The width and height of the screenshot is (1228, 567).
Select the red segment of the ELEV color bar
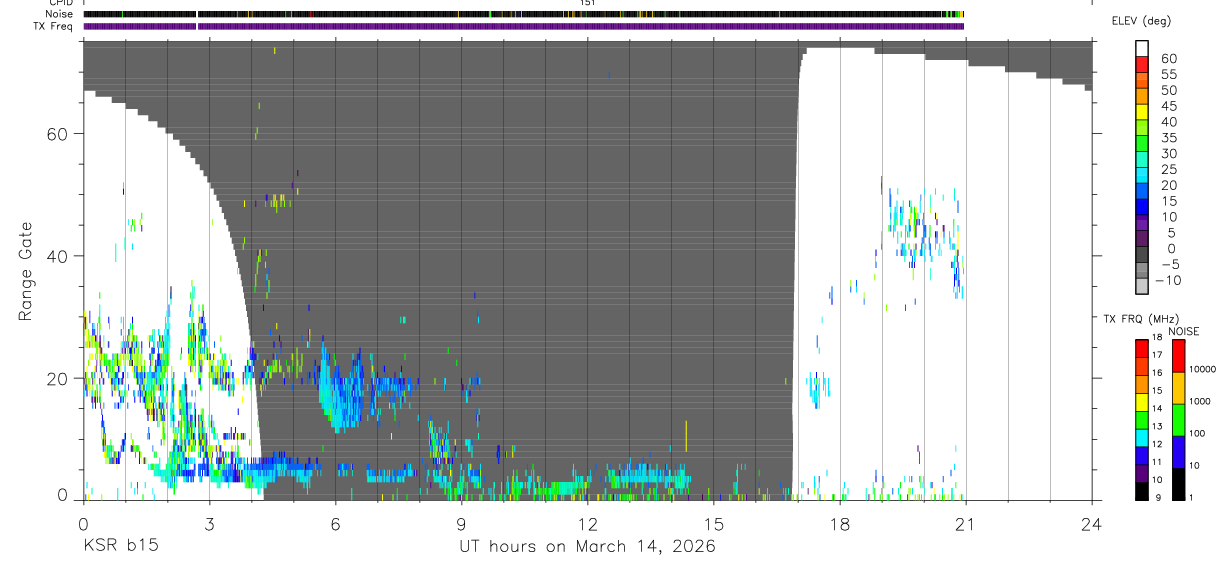(1142, 65)
